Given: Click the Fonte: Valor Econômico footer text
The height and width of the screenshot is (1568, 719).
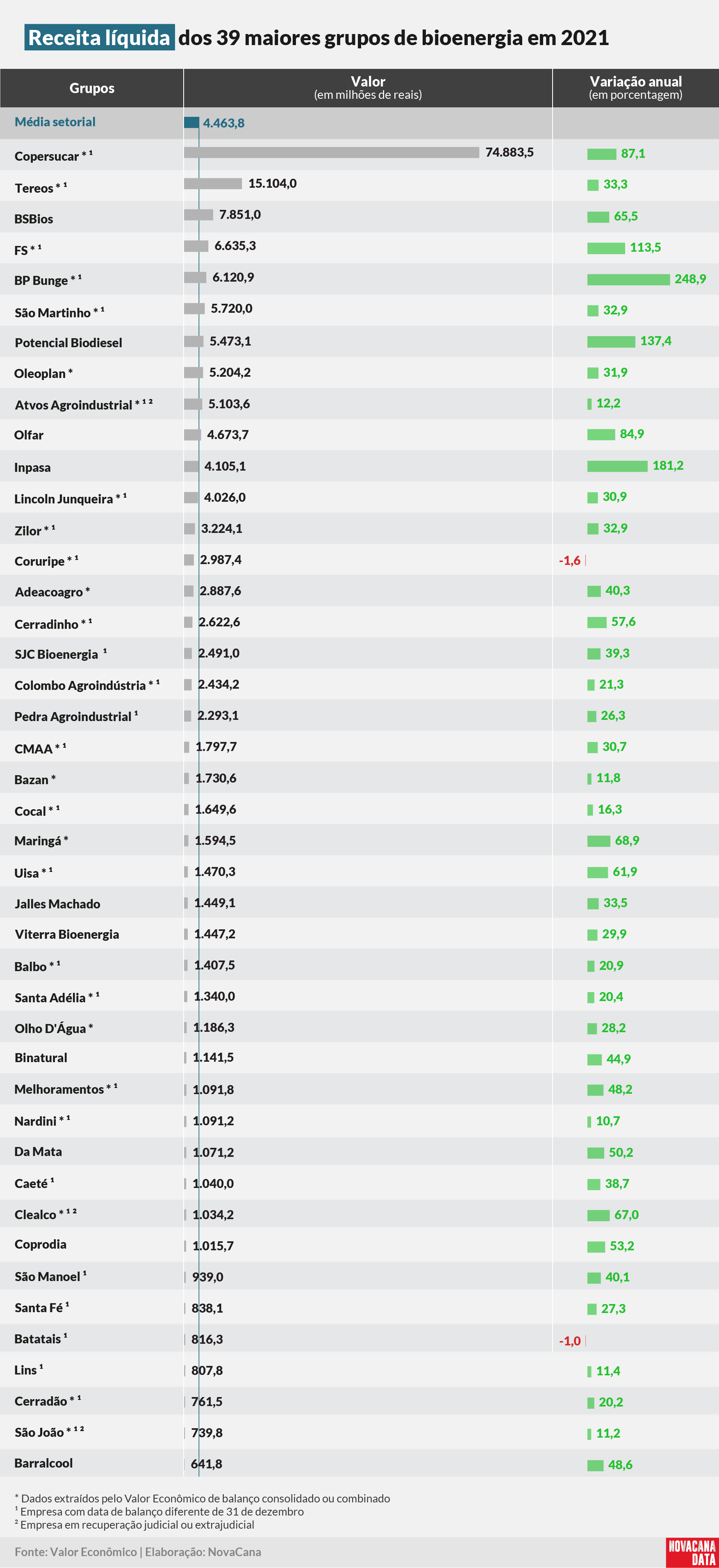Looking at the screenshot, I should [75, 1552].
